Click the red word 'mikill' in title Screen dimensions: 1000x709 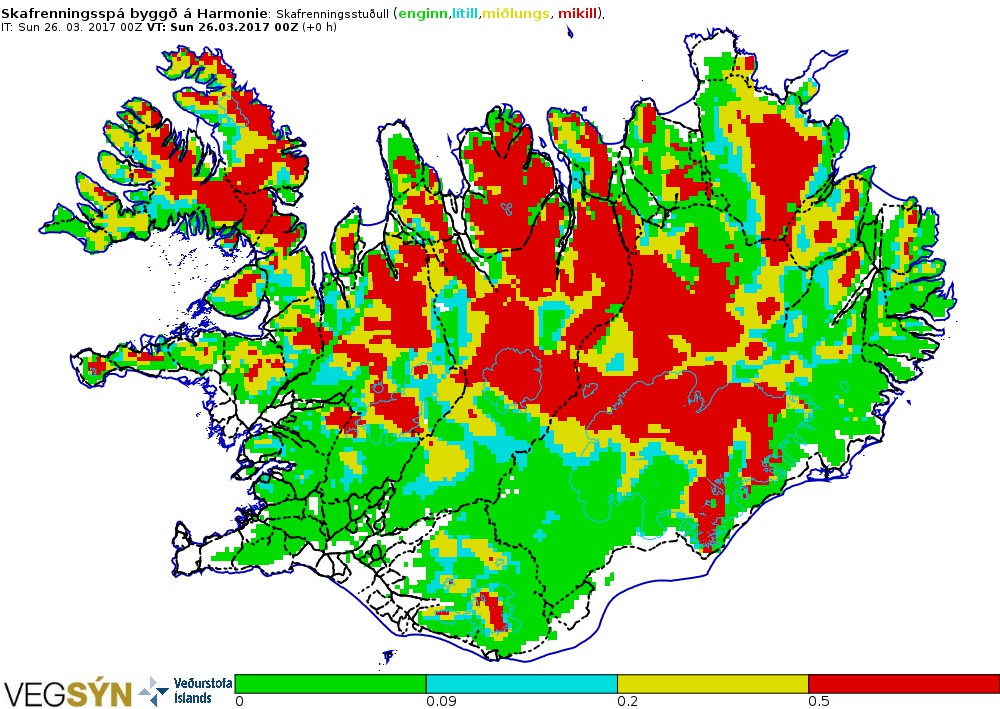[x=578, y=13]
